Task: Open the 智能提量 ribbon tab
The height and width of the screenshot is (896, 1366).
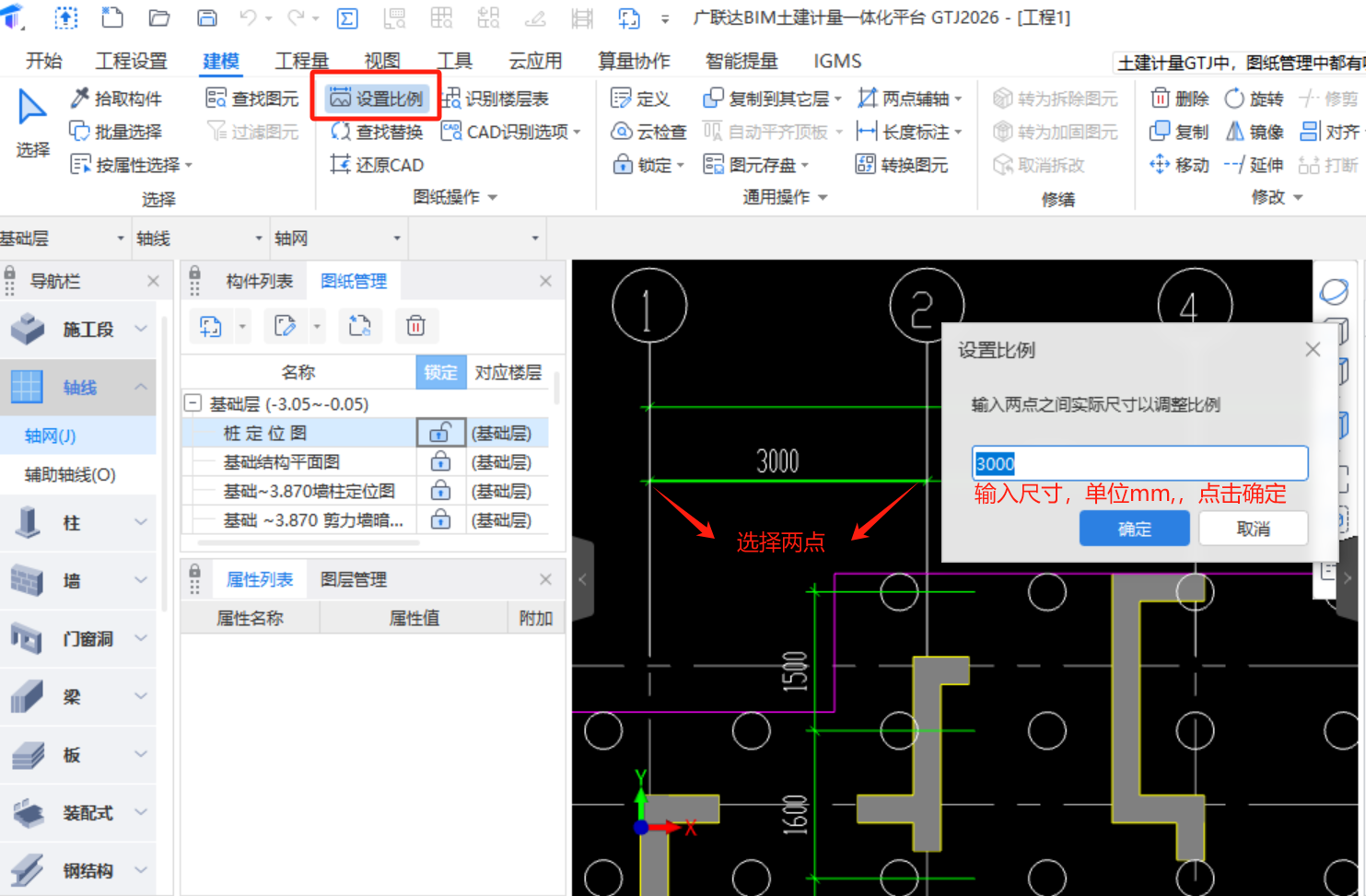Action: 741,61
